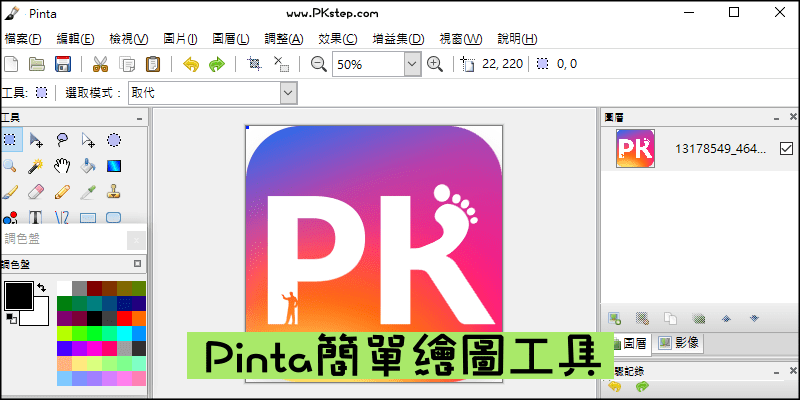800x400 pixels.
Task: Choose the Paintbrush tool
Action: (x=10, y=192)
